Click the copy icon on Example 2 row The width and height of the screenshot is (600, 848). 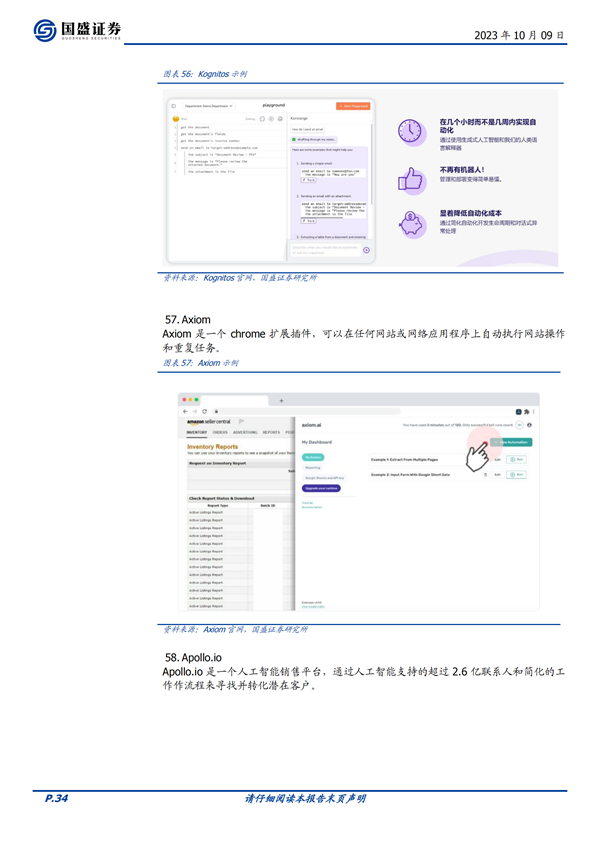(485, 474)
